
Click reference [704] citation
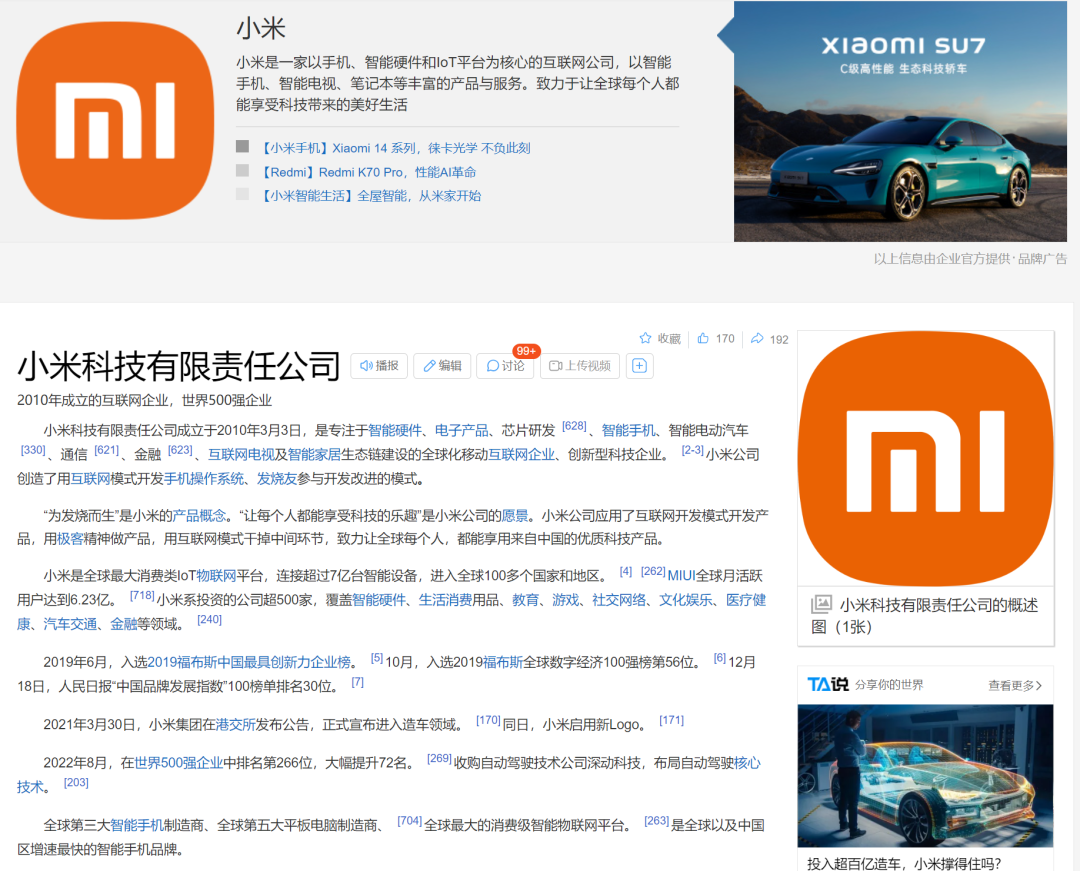pos(410,820)
